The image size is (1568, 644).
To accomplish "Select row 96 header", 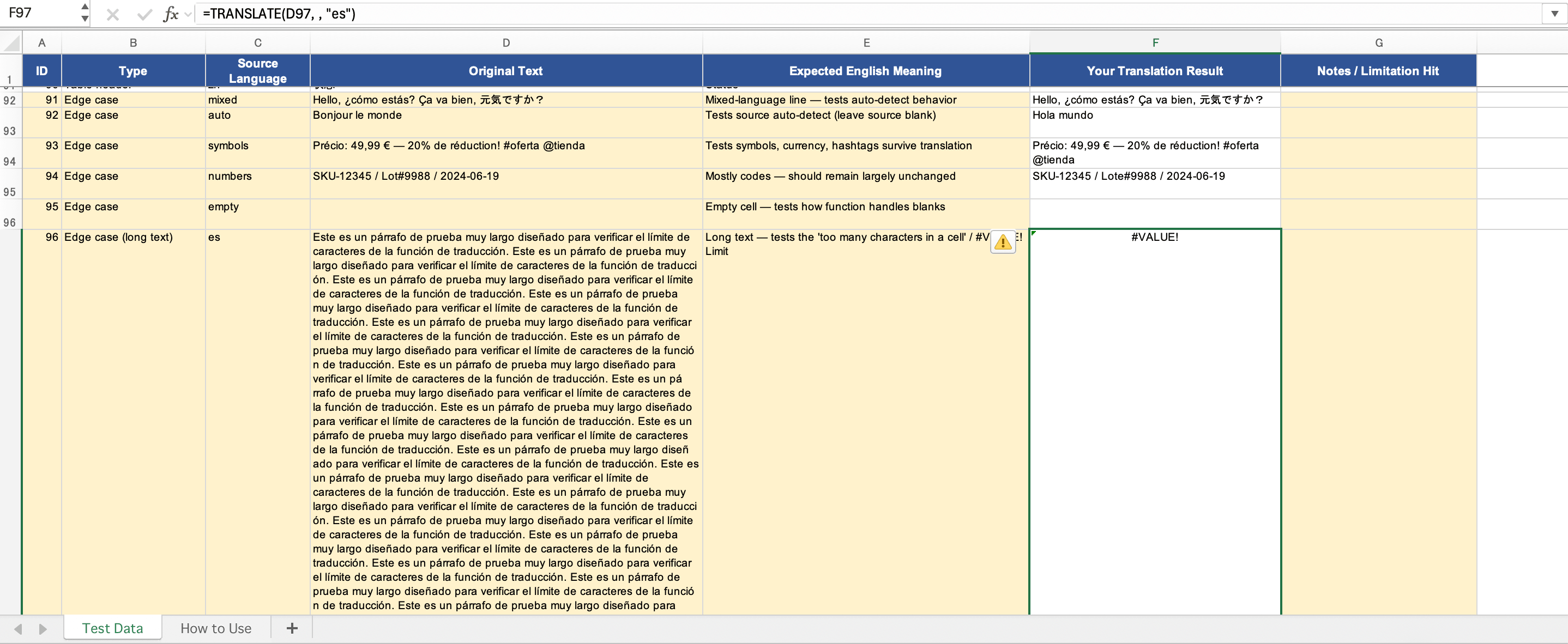I will [x=10, y=215].
